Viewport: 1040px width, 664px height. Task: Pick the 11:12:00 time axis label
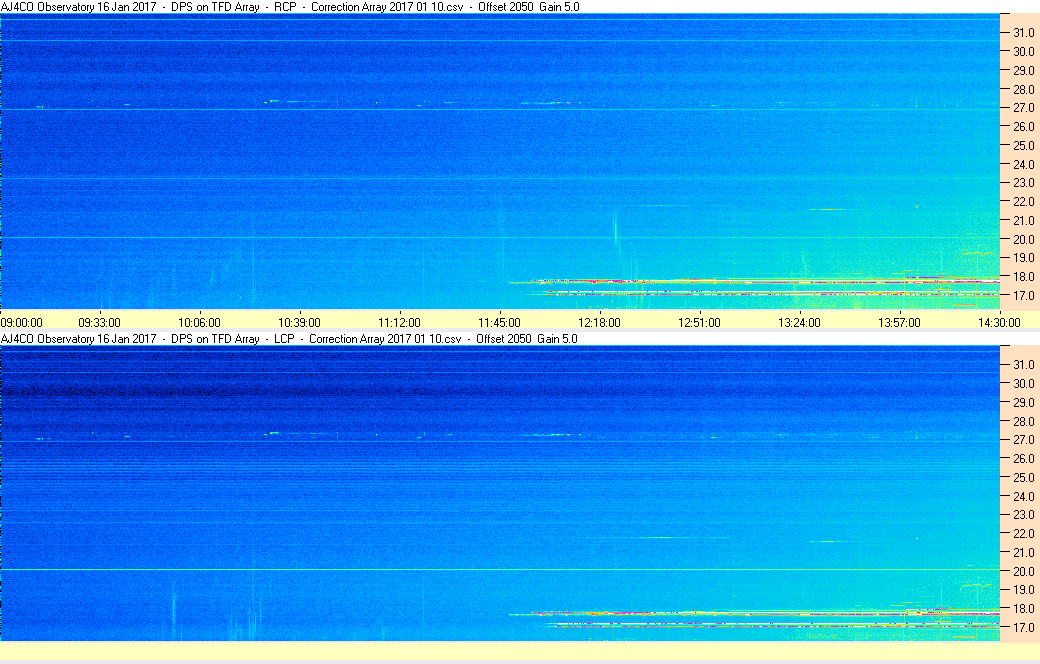pos(399,322)
